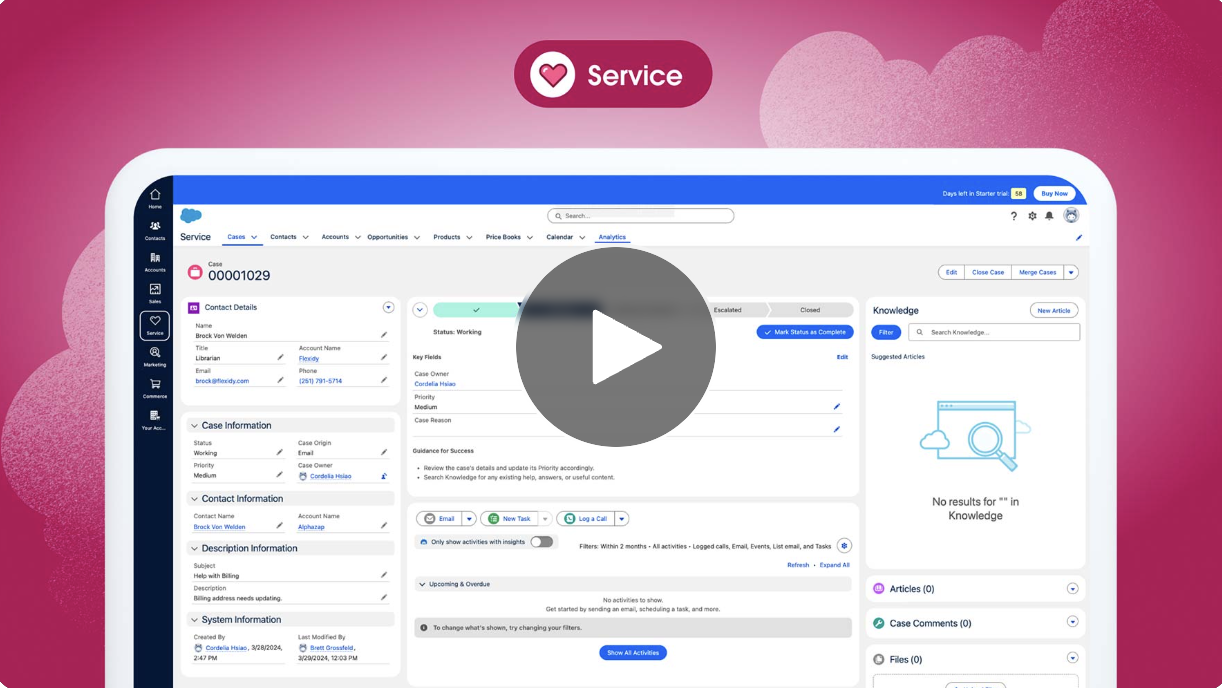The width and height of the screenshot is (1222, 688).
Task: Collapse the Description Information section
Action: coord(194,549)
